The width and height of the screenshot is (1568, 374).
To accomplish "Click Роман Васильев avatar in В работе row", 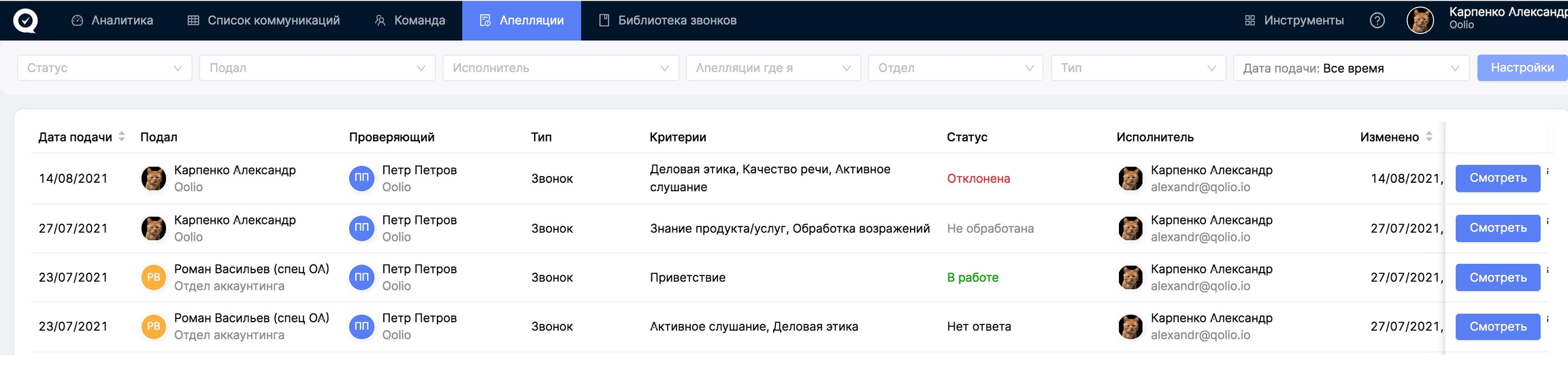I will [153, 277].
